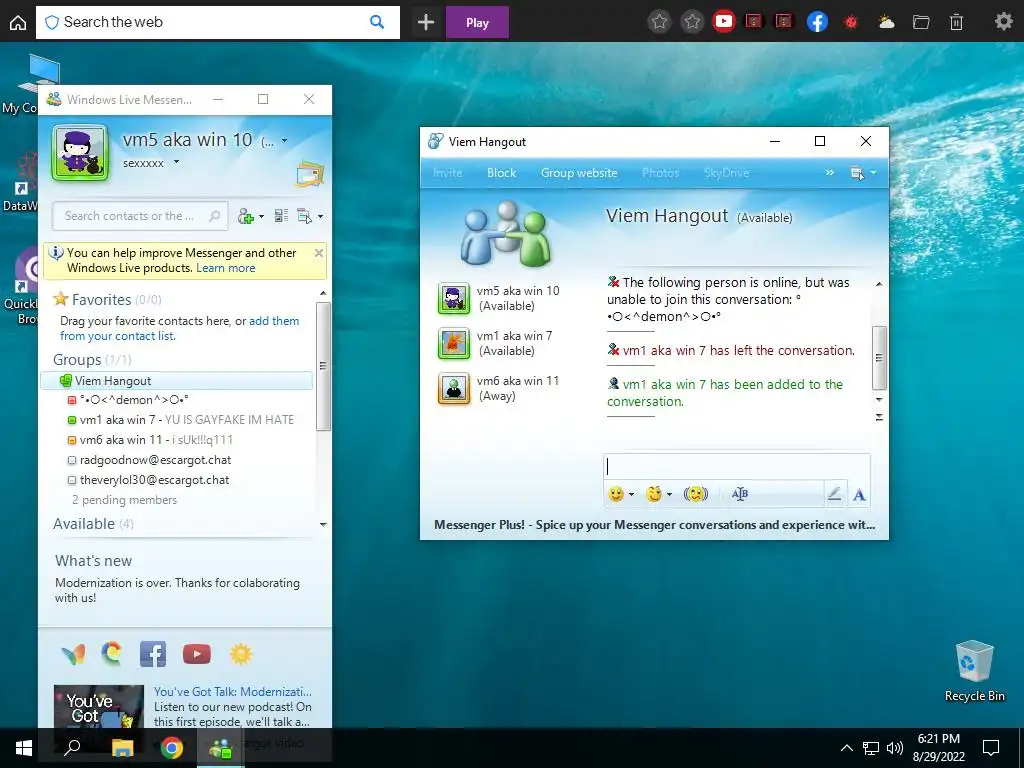
Task: Click the Bing icon in Messenger footer
Action: click(112, 653)
